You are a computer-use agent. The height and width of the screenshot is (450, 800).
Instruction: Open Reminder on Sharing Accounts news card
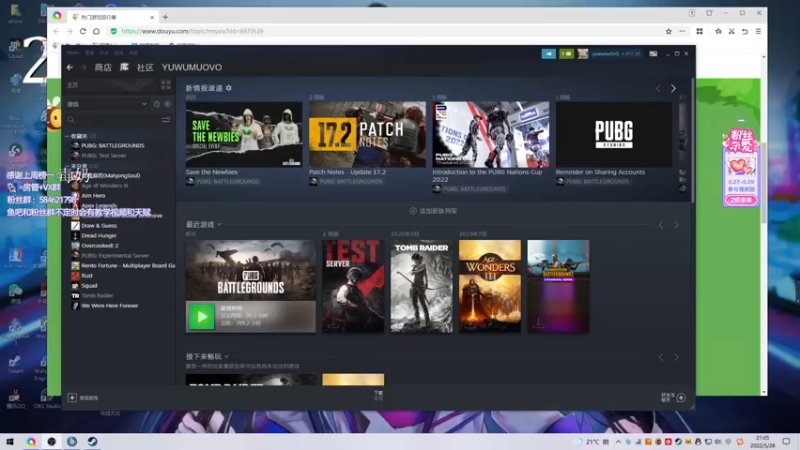(614, 134)
